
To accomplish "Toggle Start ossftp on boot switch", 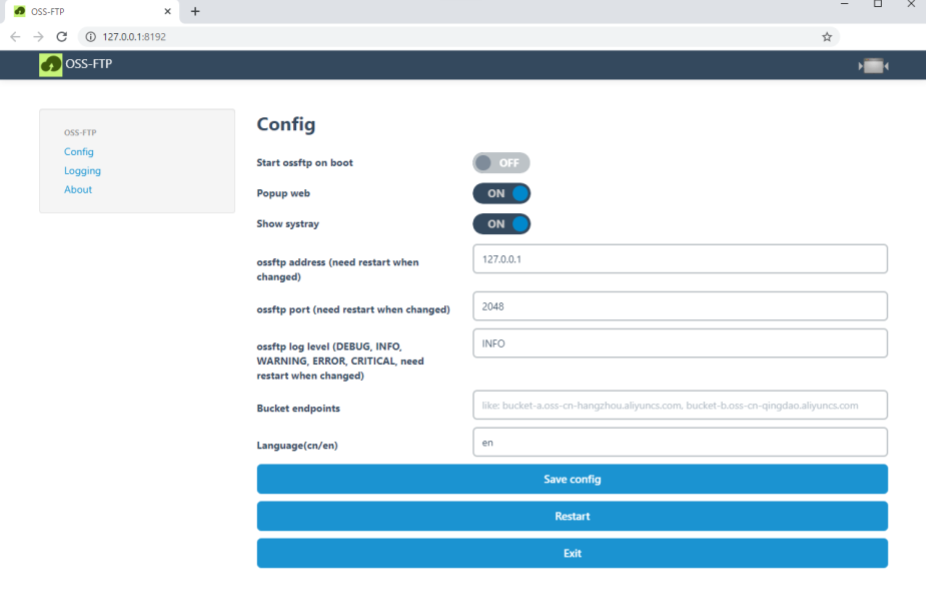I will click(501, 163).
